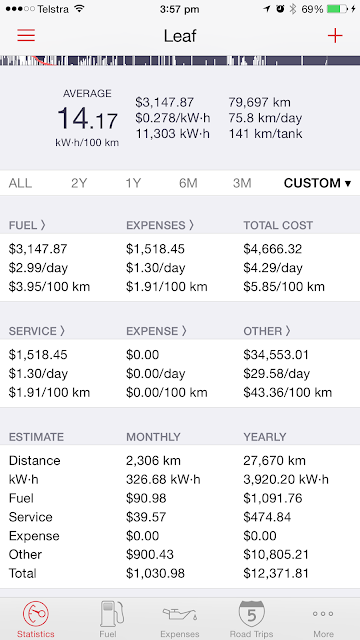Pick the 3M time range
The height and width of the screenshot is (640, 360).
tap(242, 183)
